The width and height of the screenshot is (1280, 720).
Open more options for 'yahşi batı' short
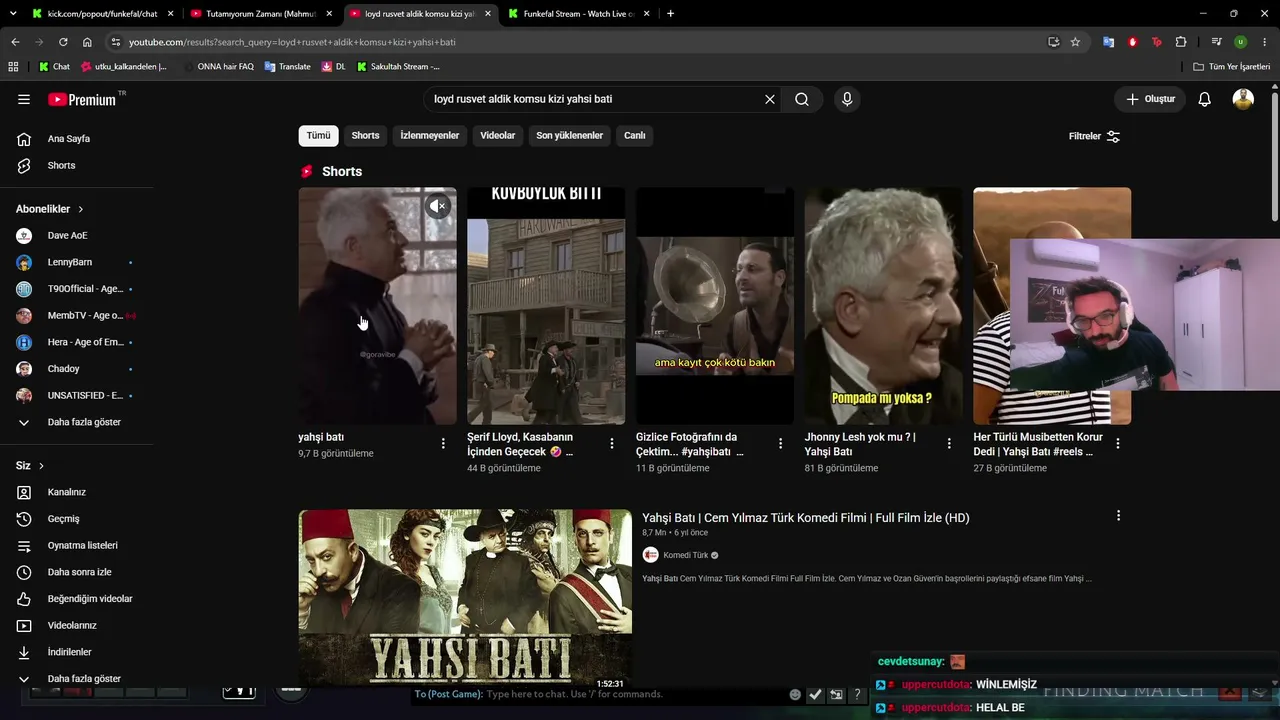pos(443,443)
